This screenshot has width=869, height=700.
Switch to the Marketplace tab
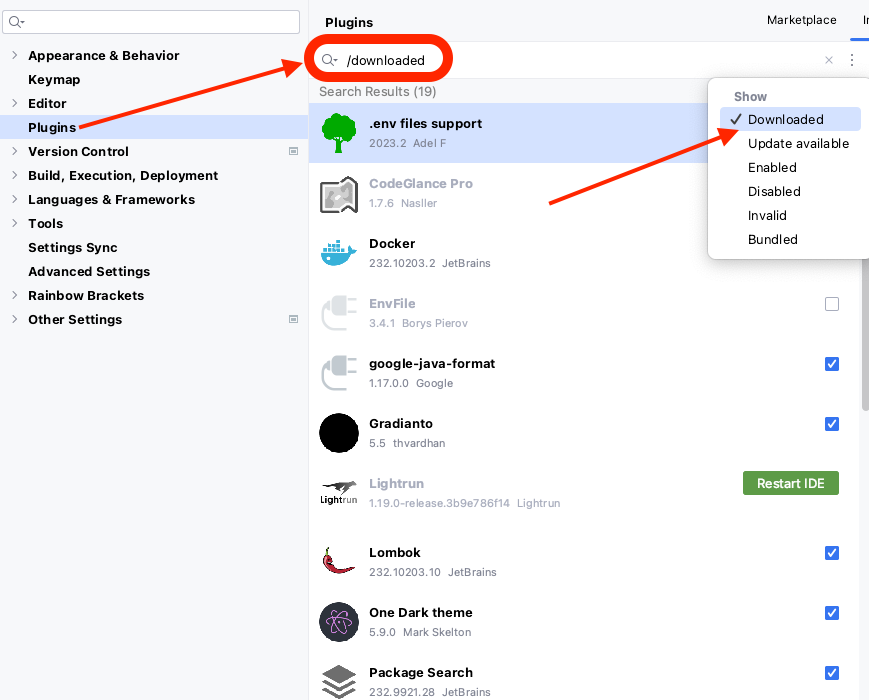(801, 20)
